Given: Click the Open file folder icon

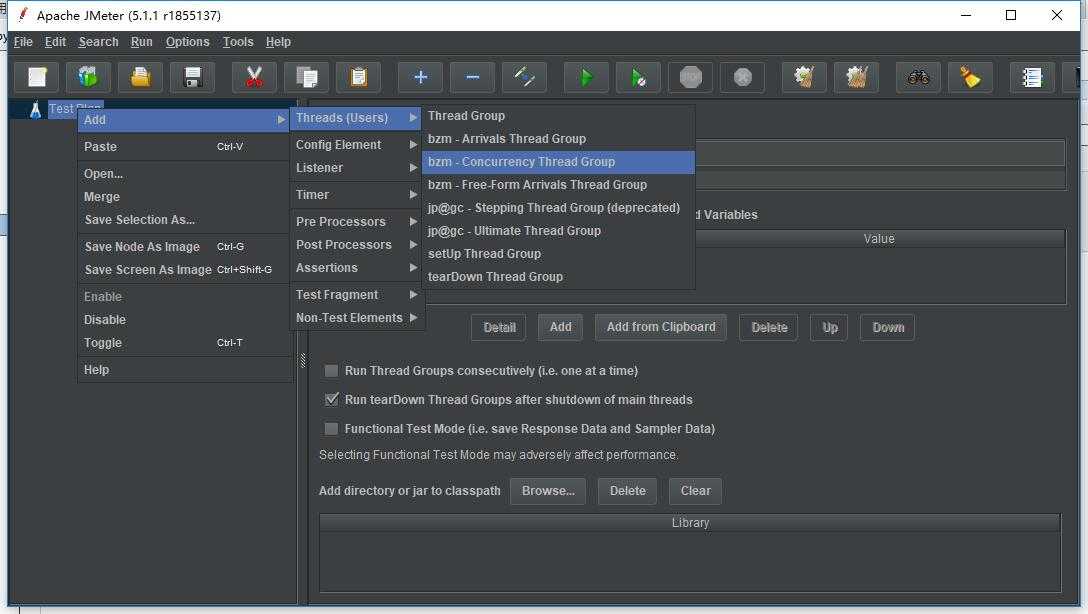Looking at the screenshot, I should point(140,77).
